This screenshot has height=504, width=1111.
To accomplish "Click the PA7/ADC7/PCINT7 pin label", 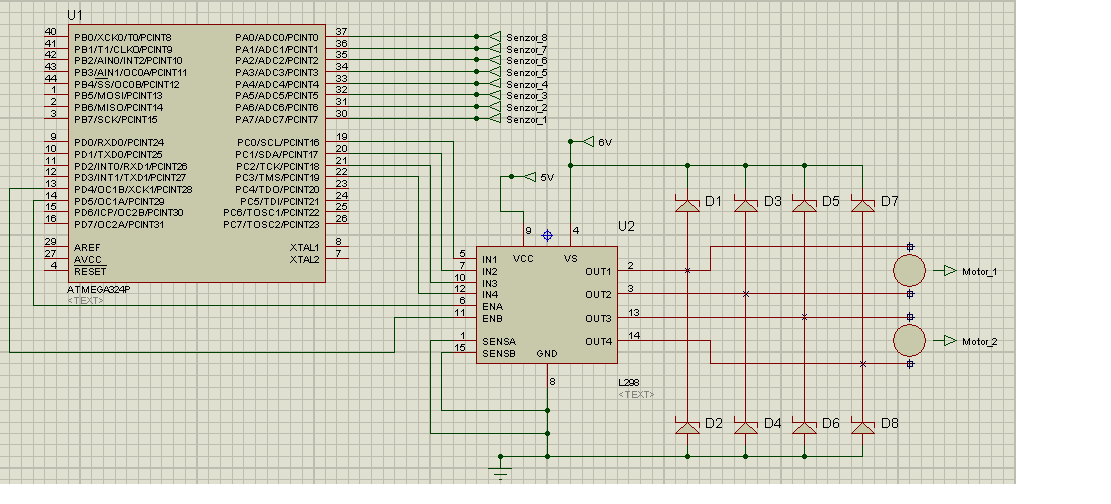I will pos(277,119).
